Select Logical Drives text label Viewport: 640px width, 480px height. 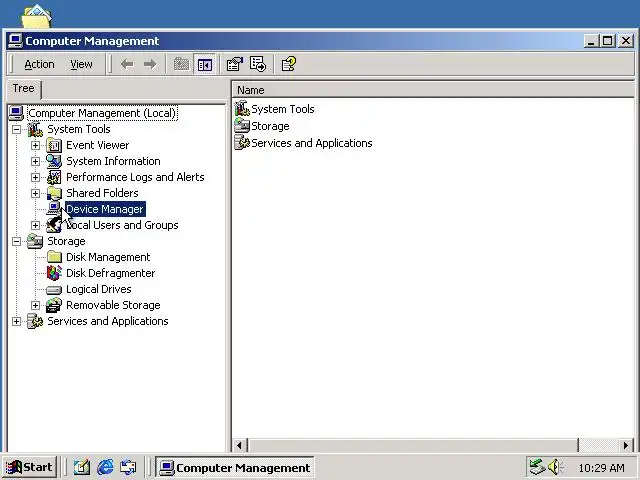[99, 289]
